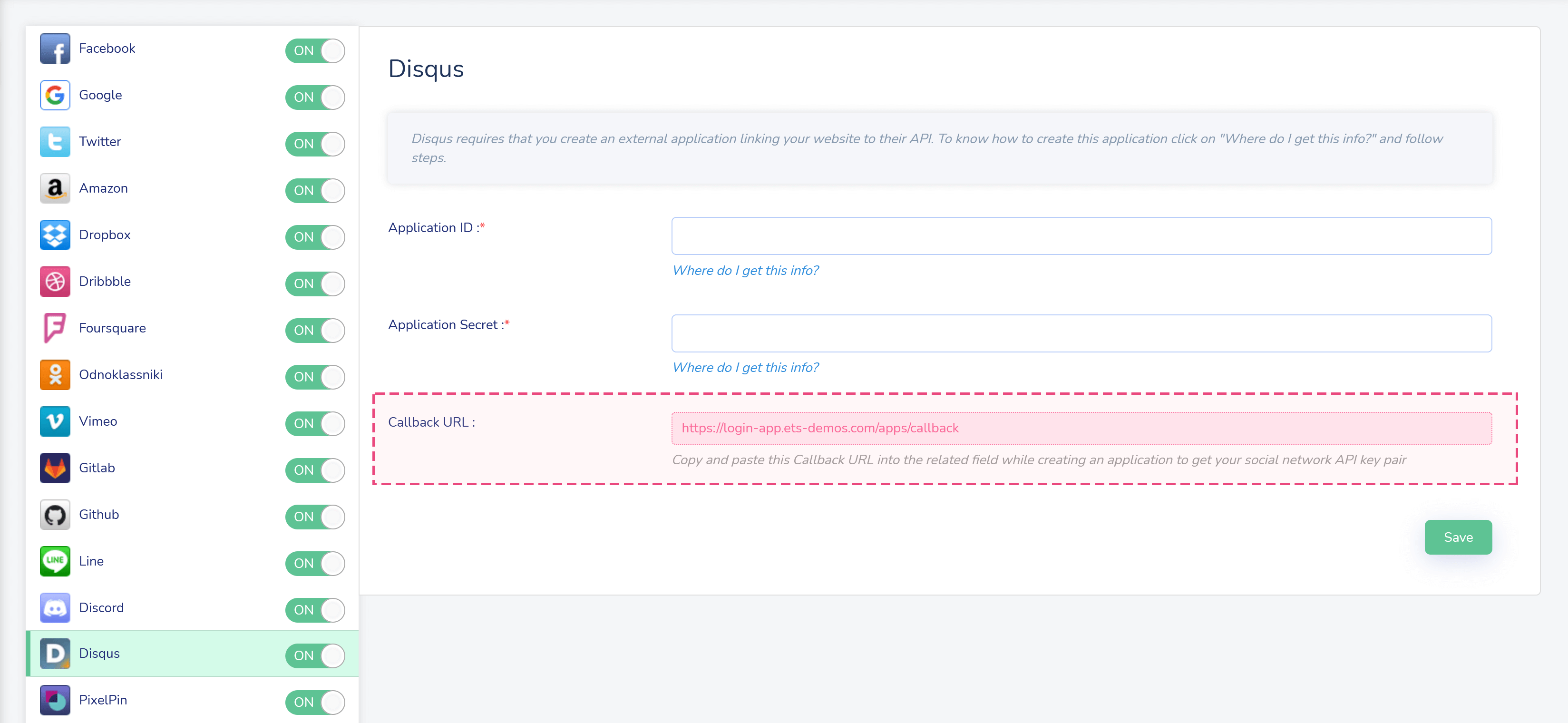
Task: Click the Application Secret input field
Action: click(x=1081, y=333)
